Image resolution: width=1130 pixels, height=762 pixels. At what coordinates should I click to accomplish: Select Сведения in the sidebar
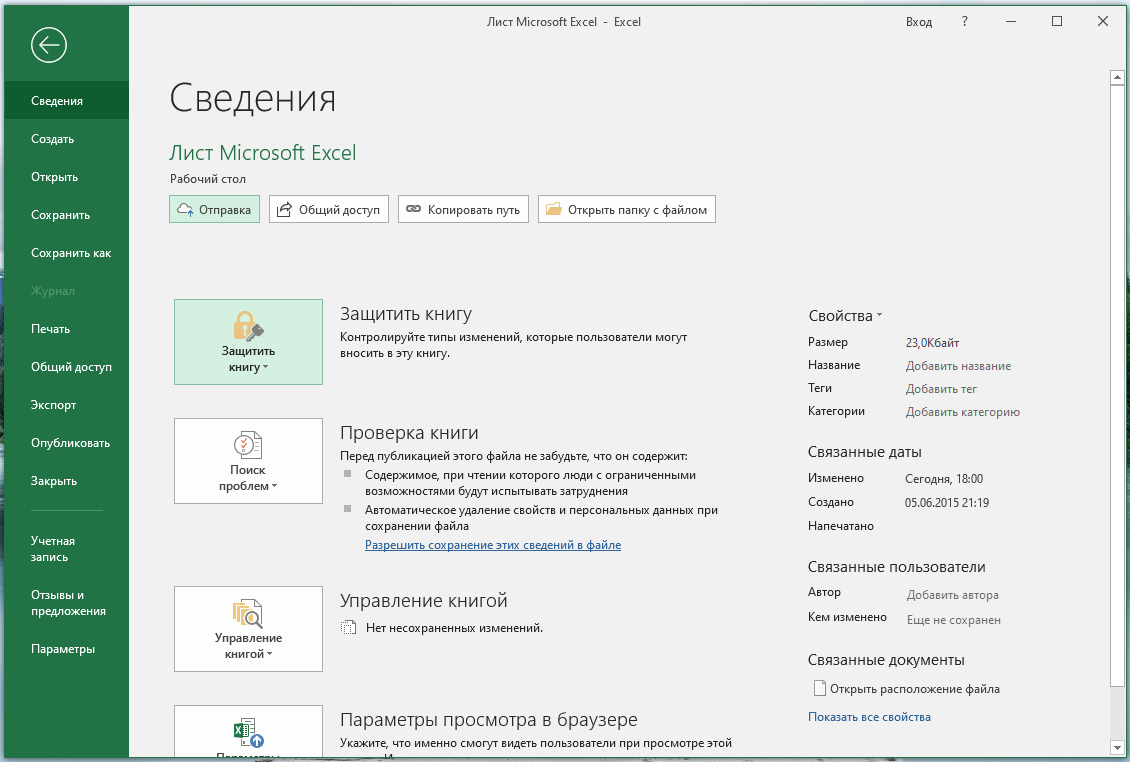pyautogui.click(x=66, y=101)
